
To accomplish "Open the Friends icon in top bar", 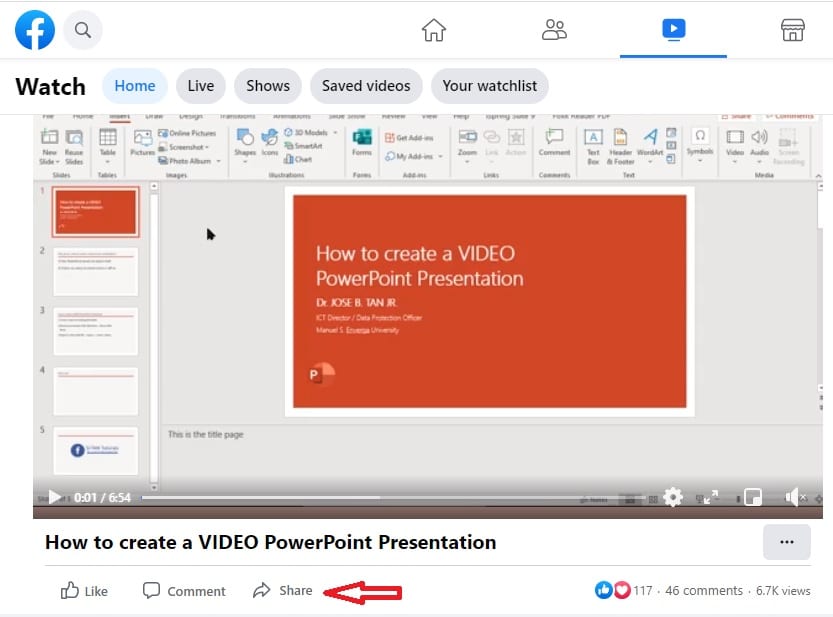I will [x=554, y=30].
